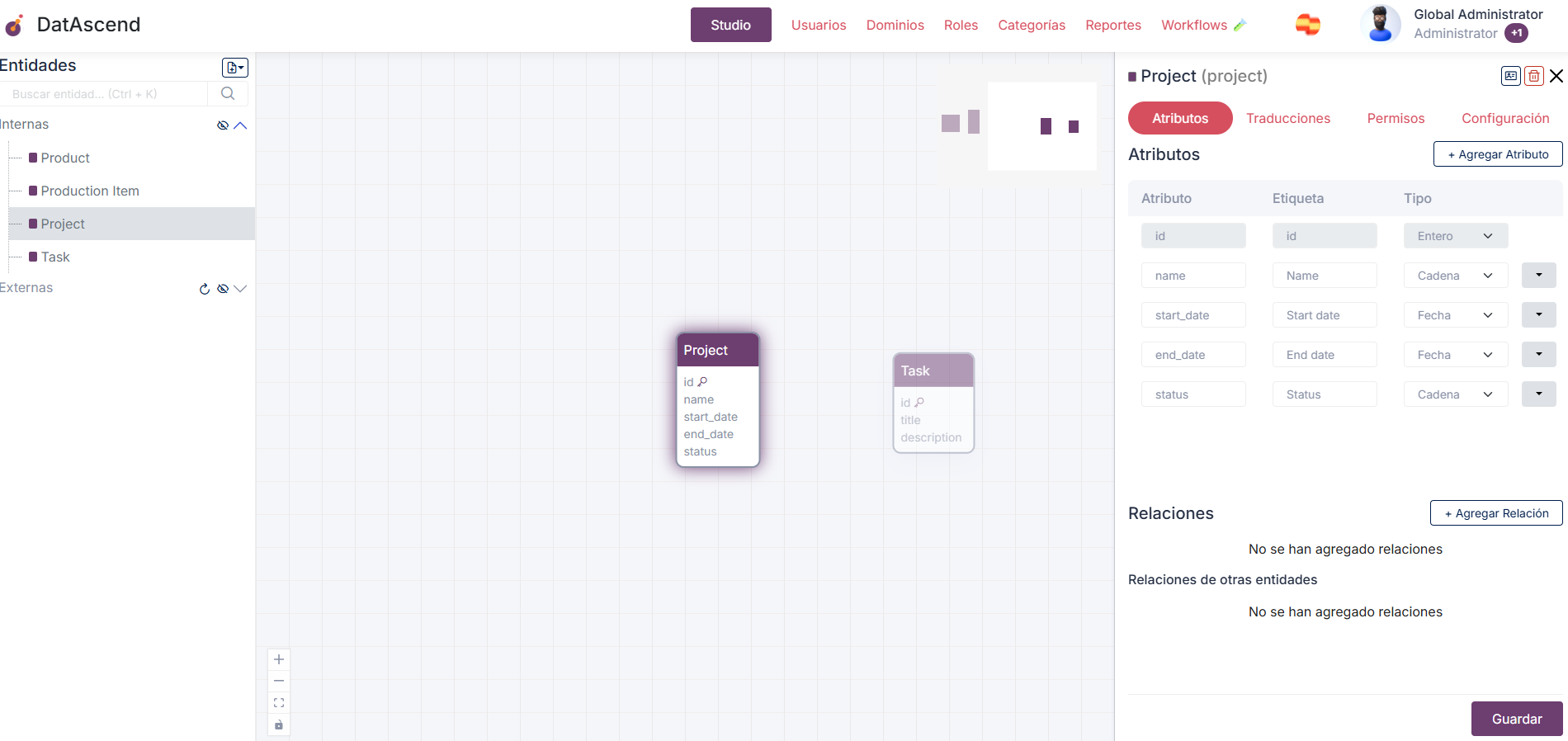Open the type dropdown for start_date
Image resolution: width=1568 pixels, height=741 pixels.
1455,315
